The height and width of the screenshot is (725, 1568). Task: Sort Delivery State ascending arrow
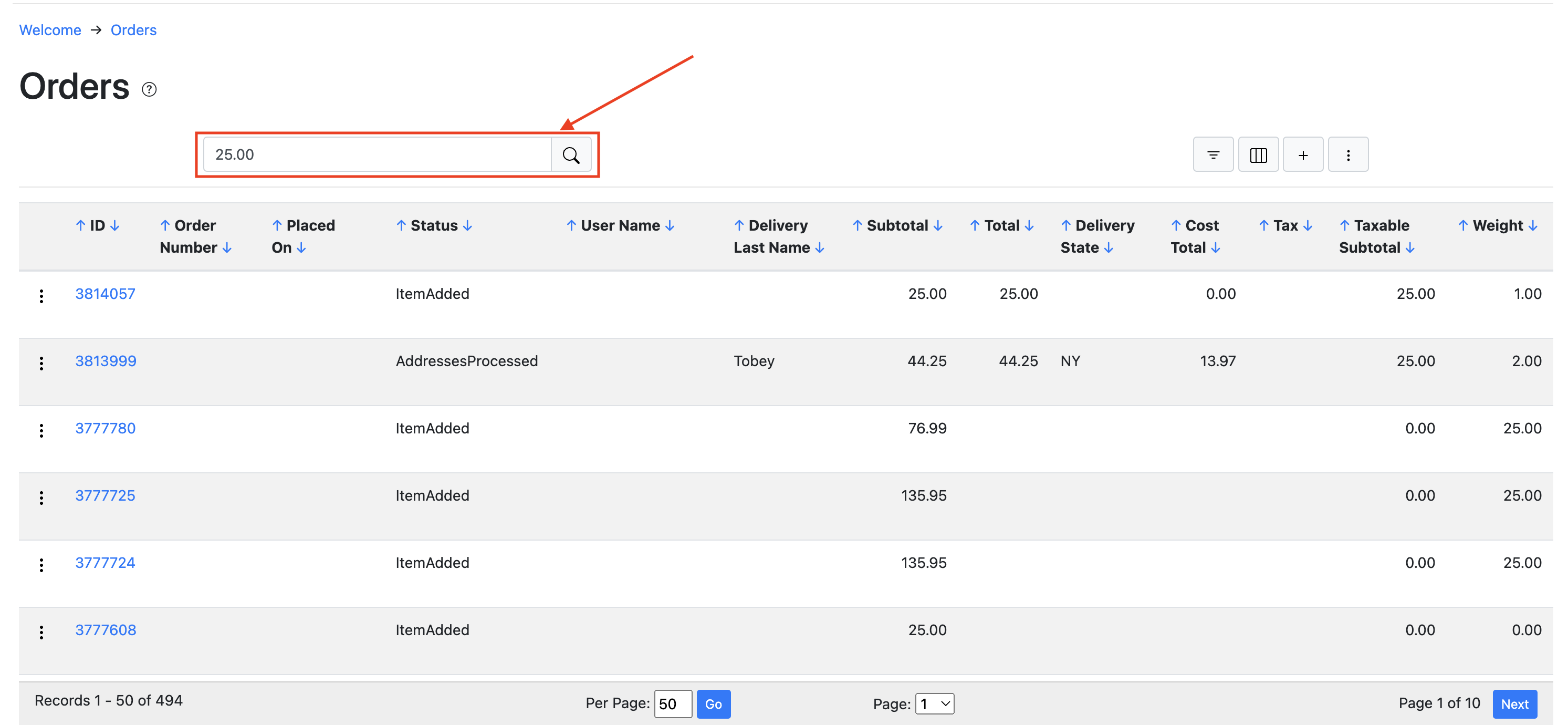[x=1066, y=225]
